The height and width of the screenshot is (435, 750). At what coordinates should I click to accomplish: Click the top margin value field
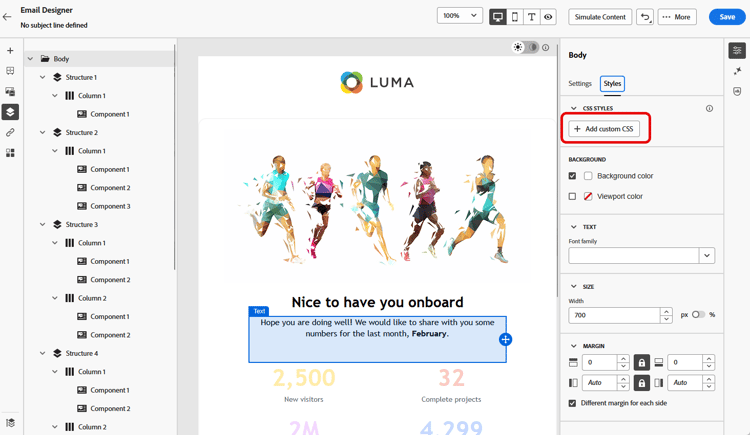pyautogui.click(x=599, y=363)
